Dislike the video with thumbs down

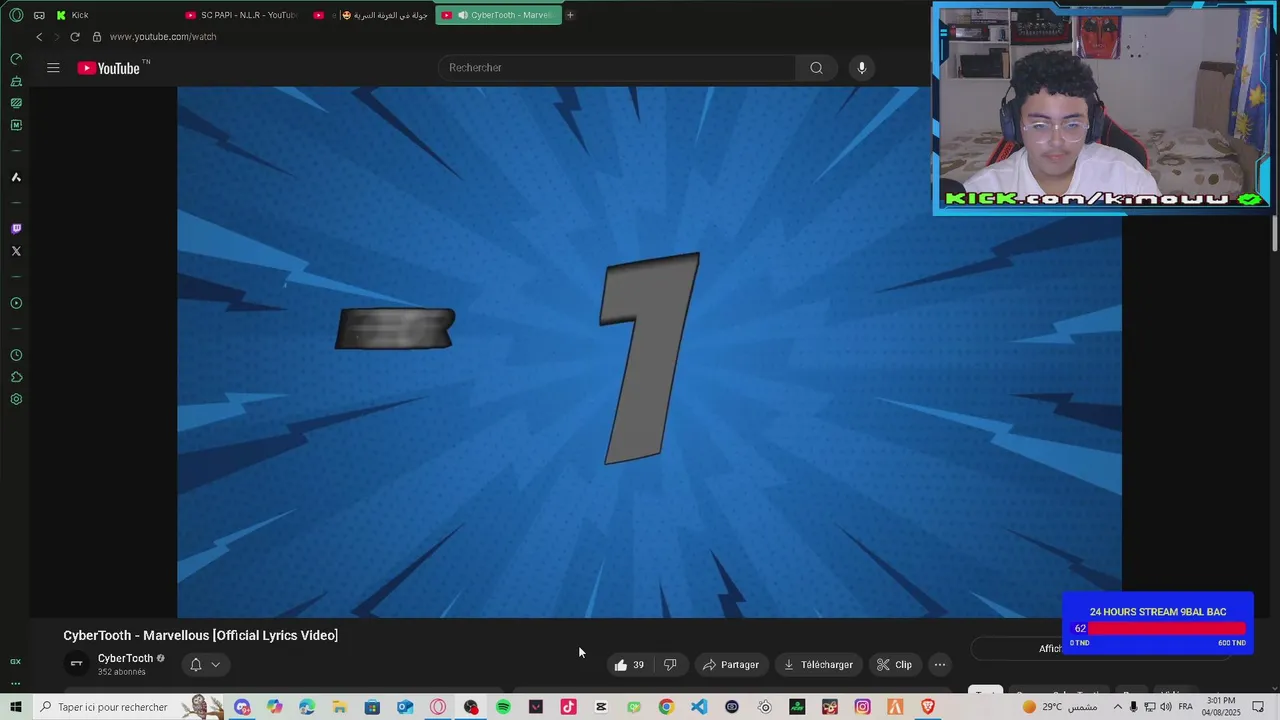[670, 665]
